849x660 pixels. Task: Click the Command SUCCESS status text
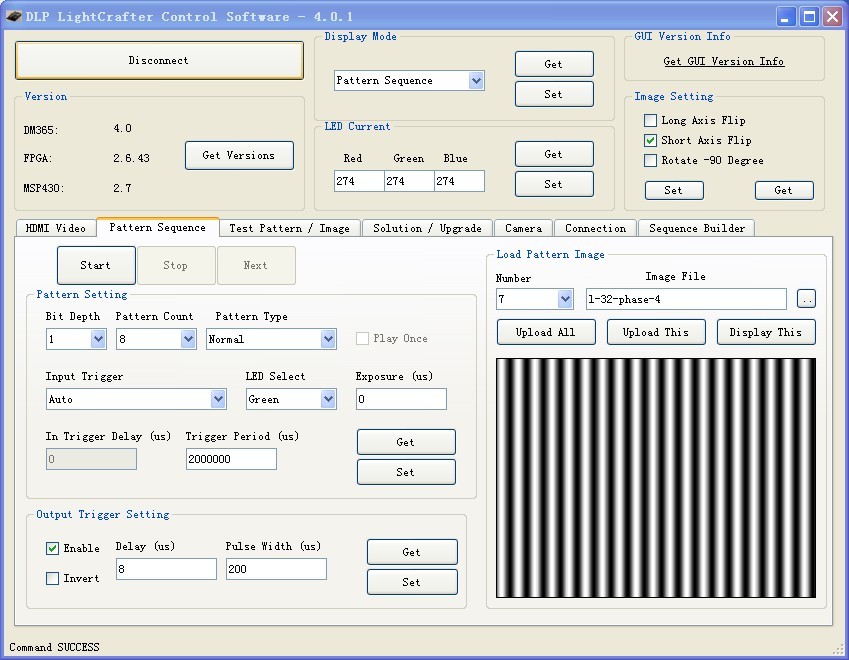click(55, 647)
